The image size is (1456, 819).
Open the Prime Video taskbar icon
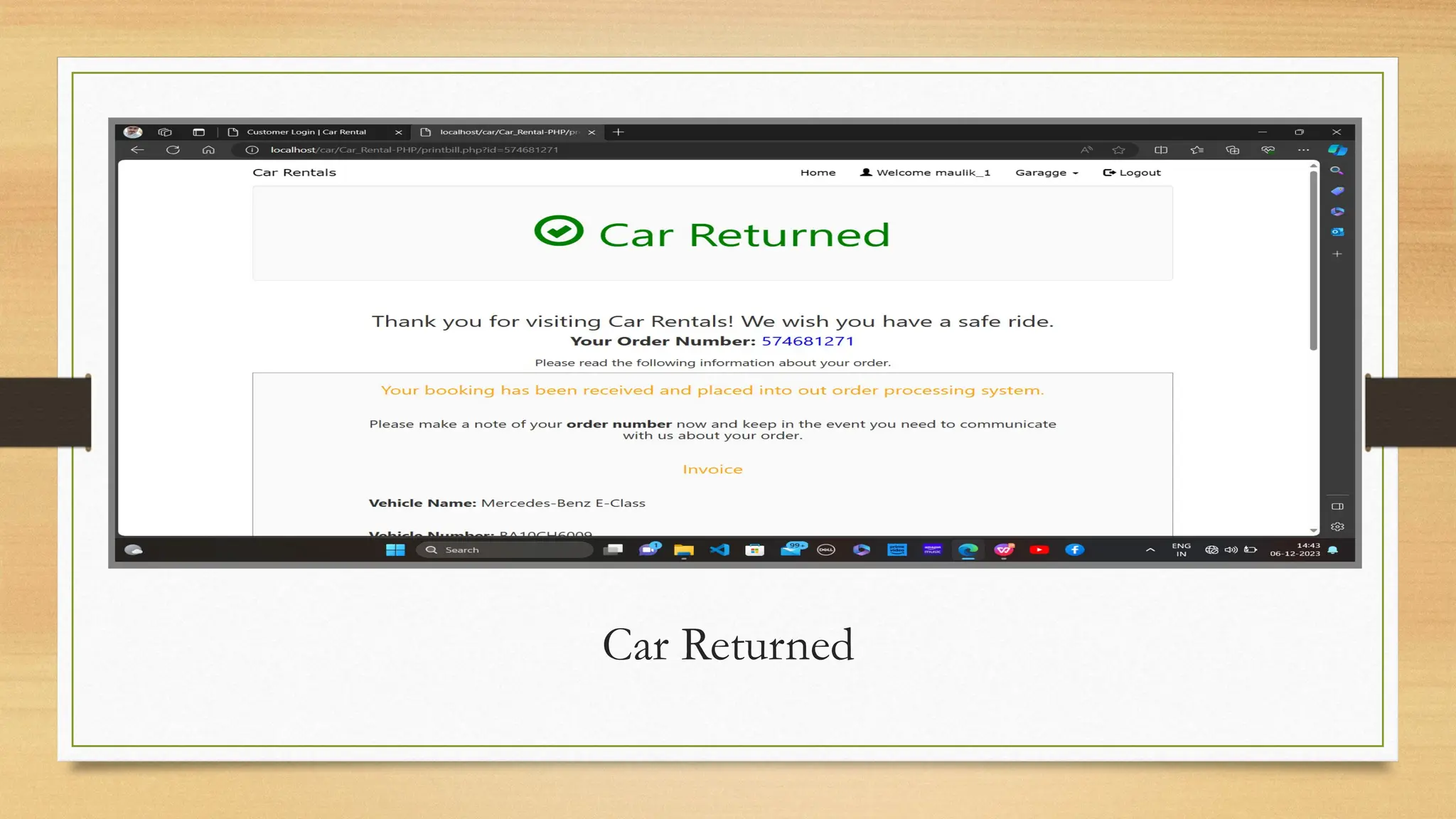pyautogui.click(x=897, y=550)
